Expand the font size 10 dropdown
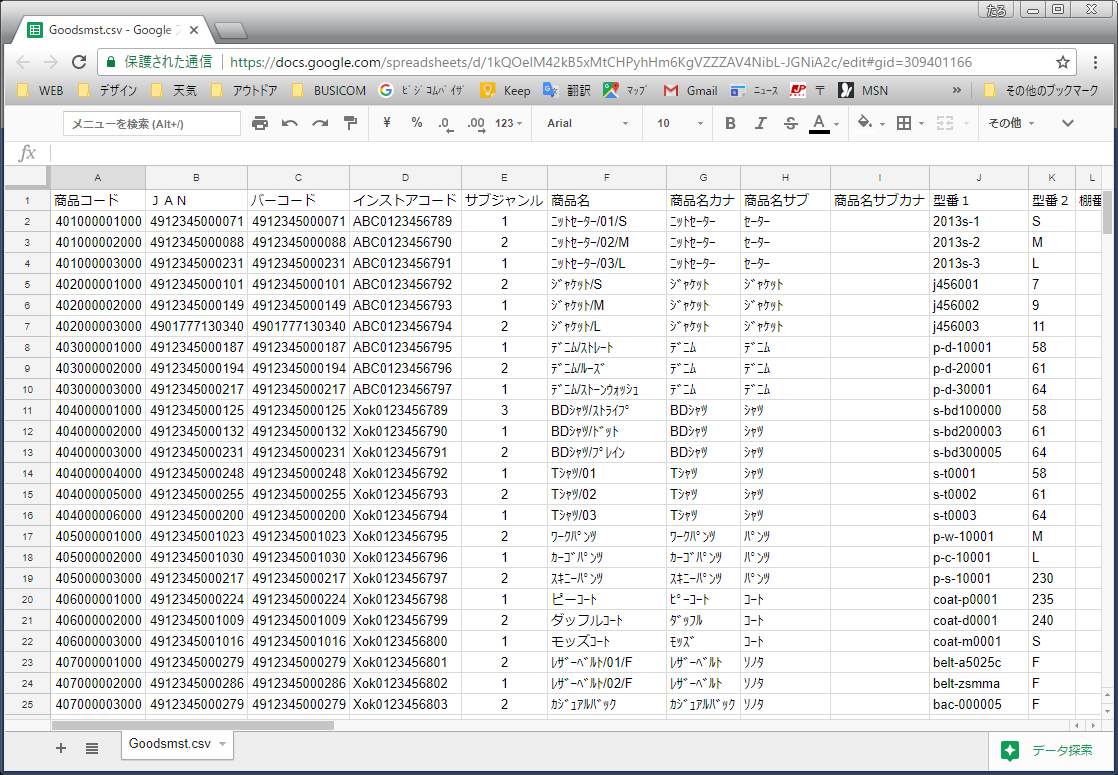 679,123
